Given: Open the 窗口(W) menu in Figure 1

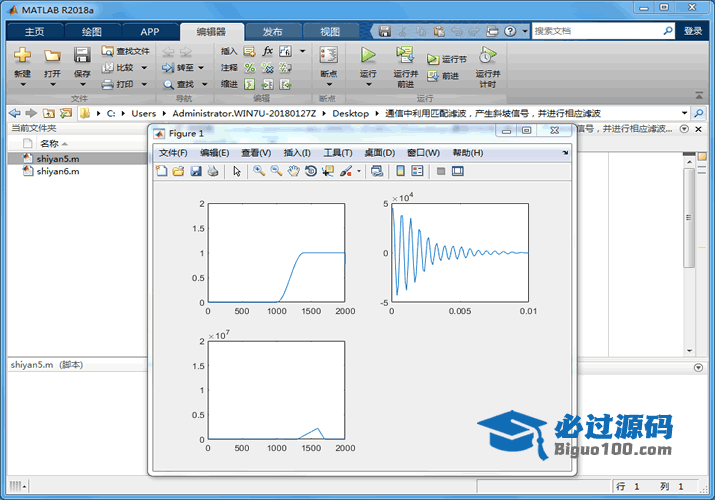Looking at the screenshot, I should click(423, 153).
